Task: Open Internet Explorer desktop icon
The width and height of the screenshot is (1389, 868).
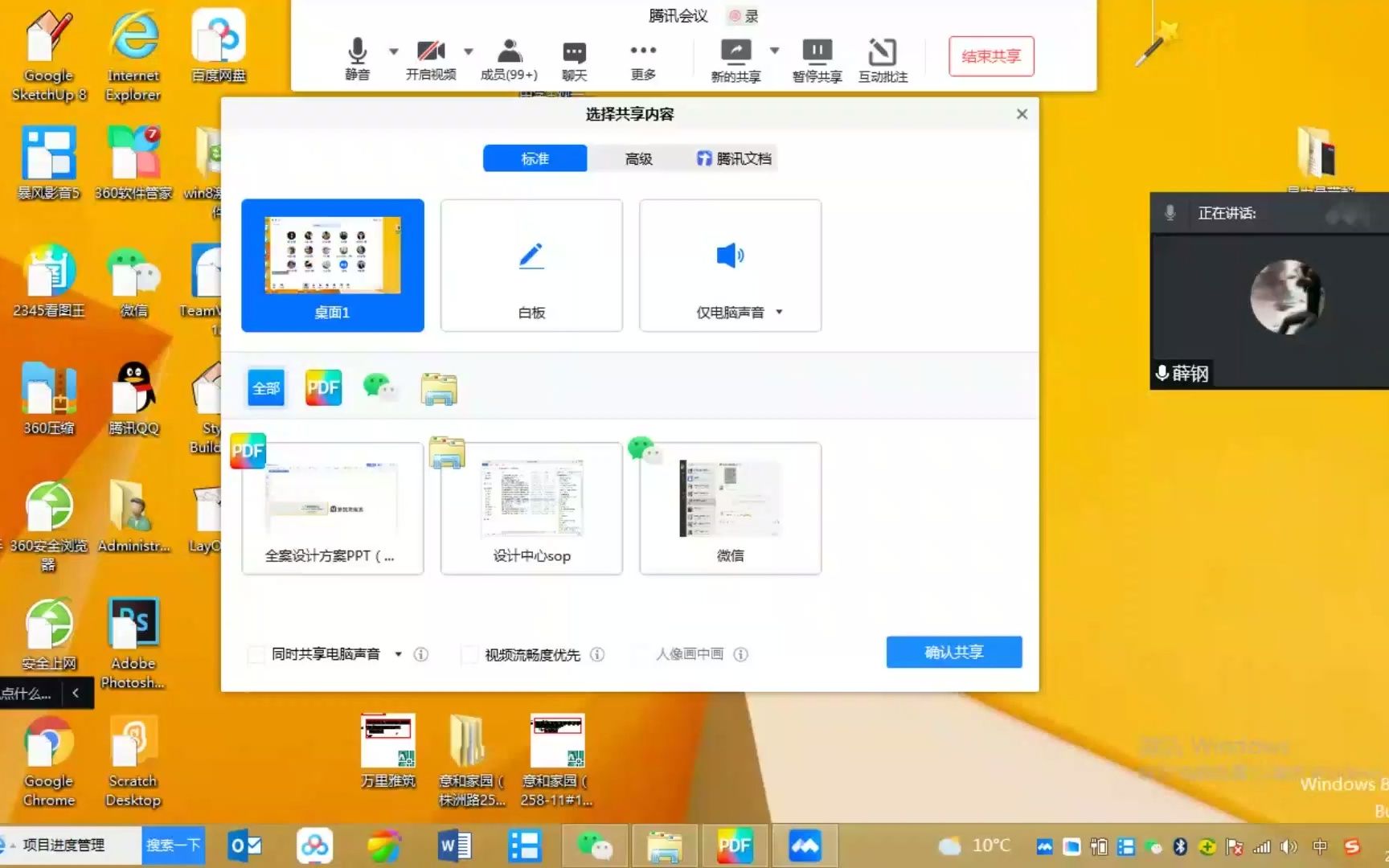Action: [133, 56]
